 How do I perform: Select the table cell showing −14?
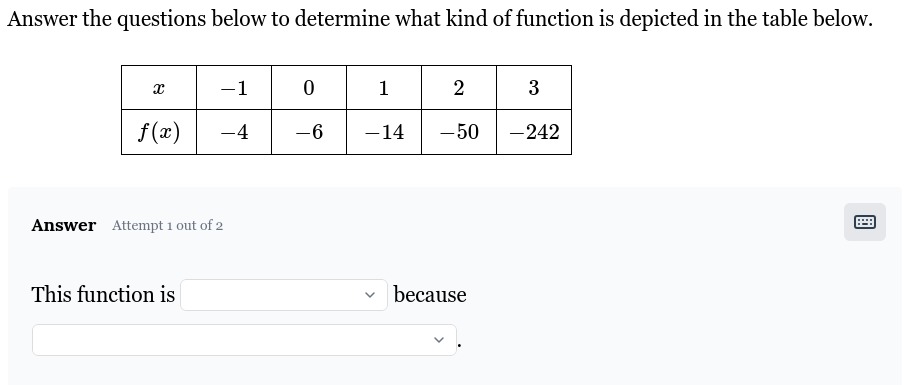tap(384, 132)
